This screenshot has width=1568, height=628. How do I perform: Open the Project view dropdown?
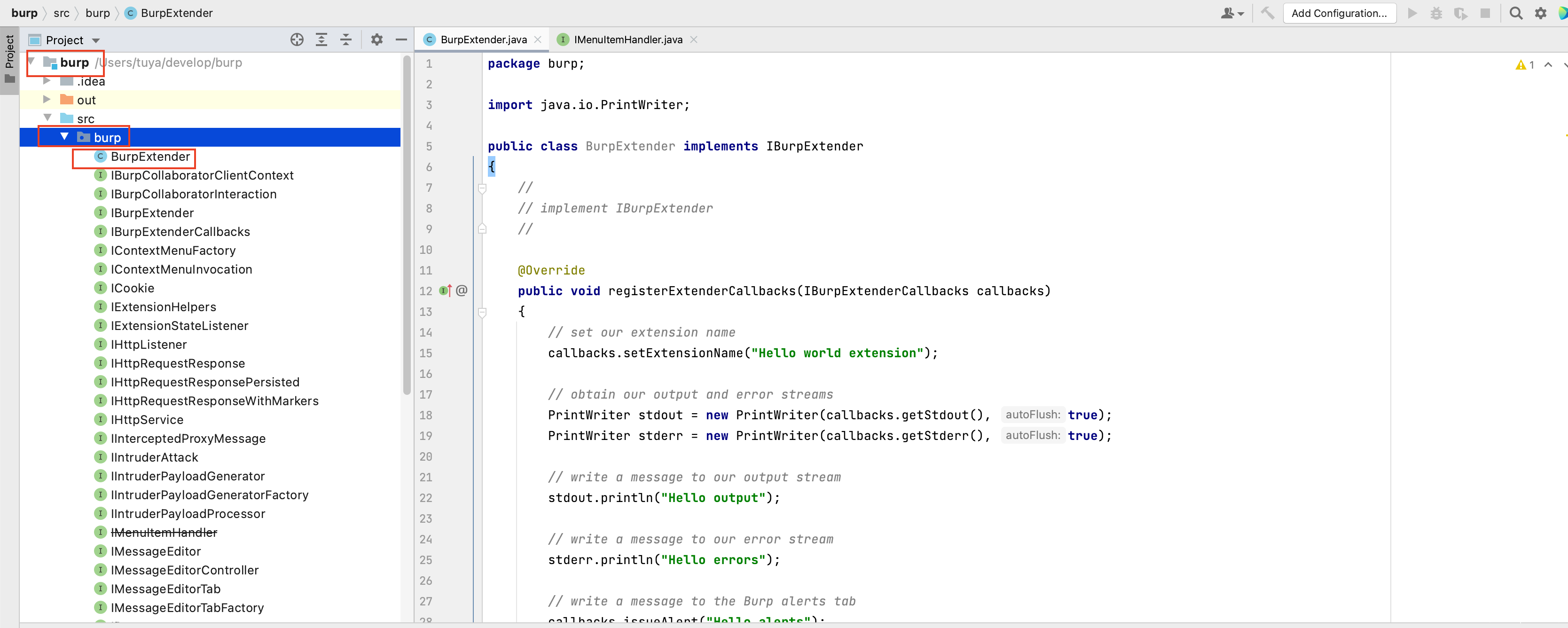95,41
